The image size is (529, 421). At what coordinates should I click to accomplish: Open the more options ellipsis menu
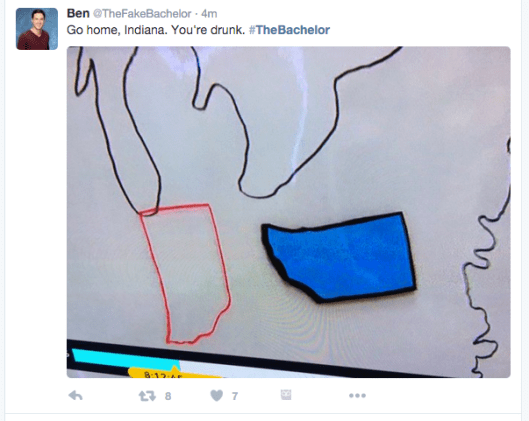pos(357,395)
